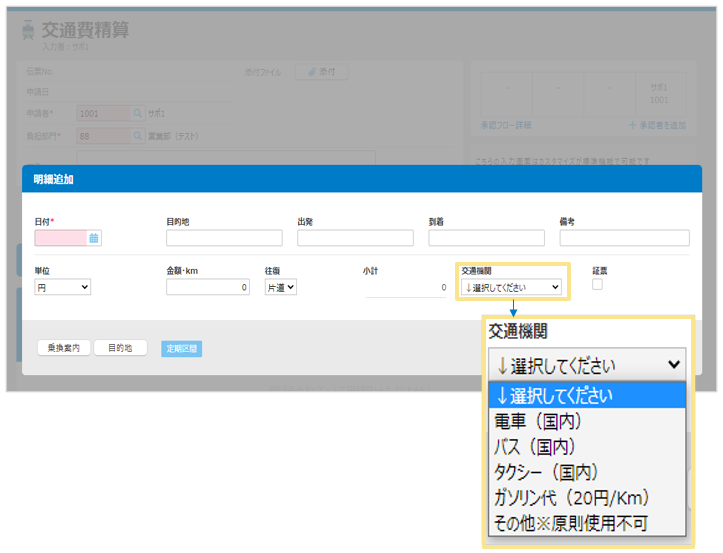Click the train icon beside 交通費精算 title
The width and height of the screenshot is (723, 553).
[27, 32]
